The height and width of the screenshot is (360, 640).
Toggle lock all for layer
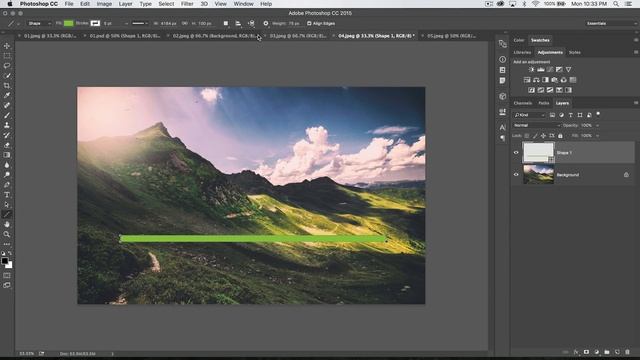pyautogui.click(x=560, y=136)
